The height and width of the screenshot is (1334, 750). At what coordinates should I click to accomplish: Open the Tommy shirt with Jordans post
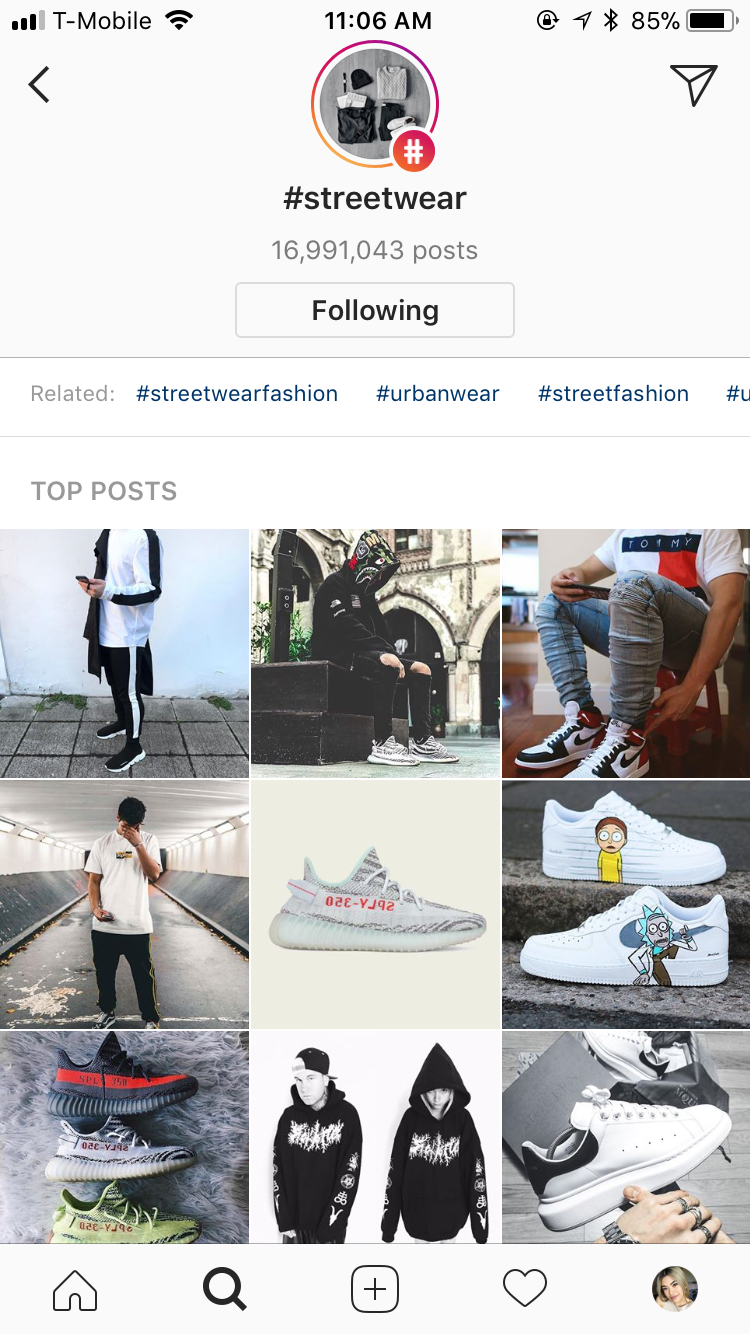pyautogui.click(x=626, y=653)
